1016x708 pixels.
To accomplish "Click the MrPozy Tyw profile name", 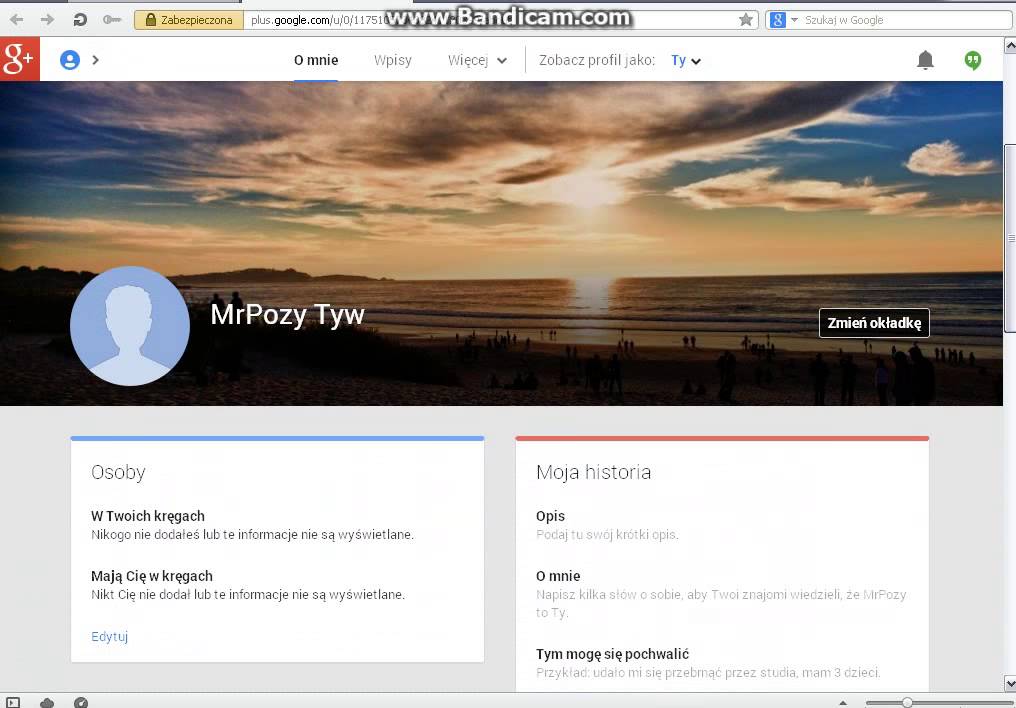I will [x=288, y=315].
